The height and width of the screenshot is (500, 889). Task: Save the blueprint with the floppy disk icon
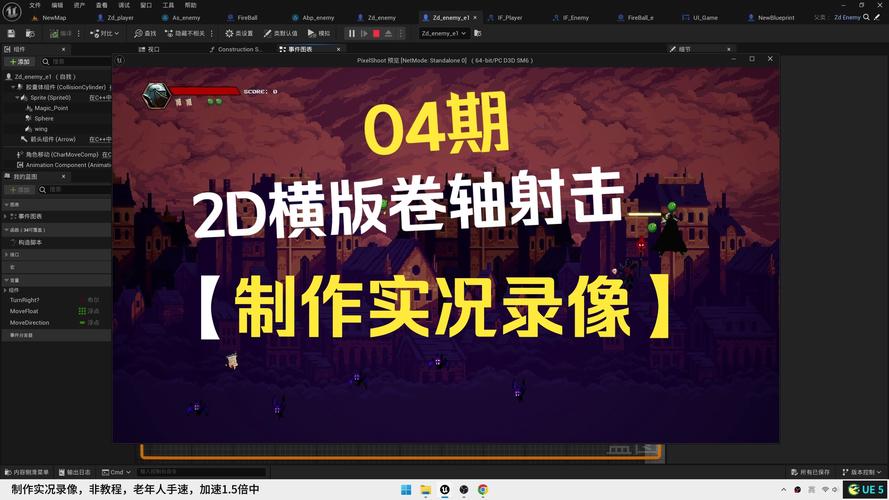pyautogui.click(x=11, y=34)
